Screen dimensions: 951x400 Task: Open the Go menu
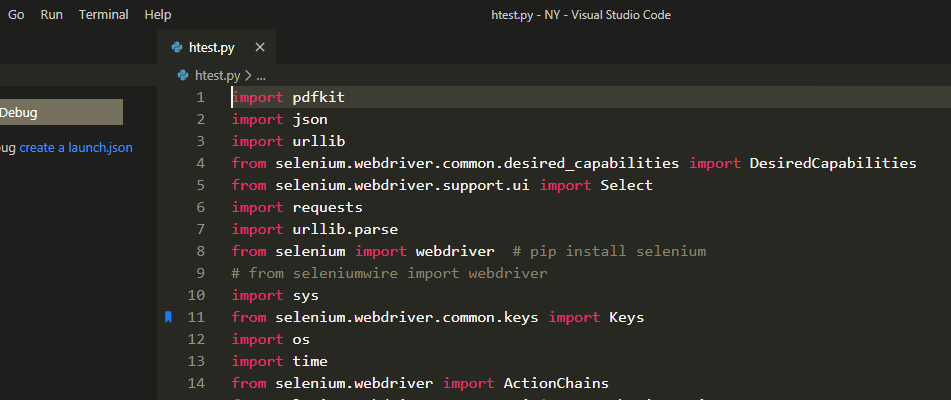pyautogui.click(x=16, y=15)
